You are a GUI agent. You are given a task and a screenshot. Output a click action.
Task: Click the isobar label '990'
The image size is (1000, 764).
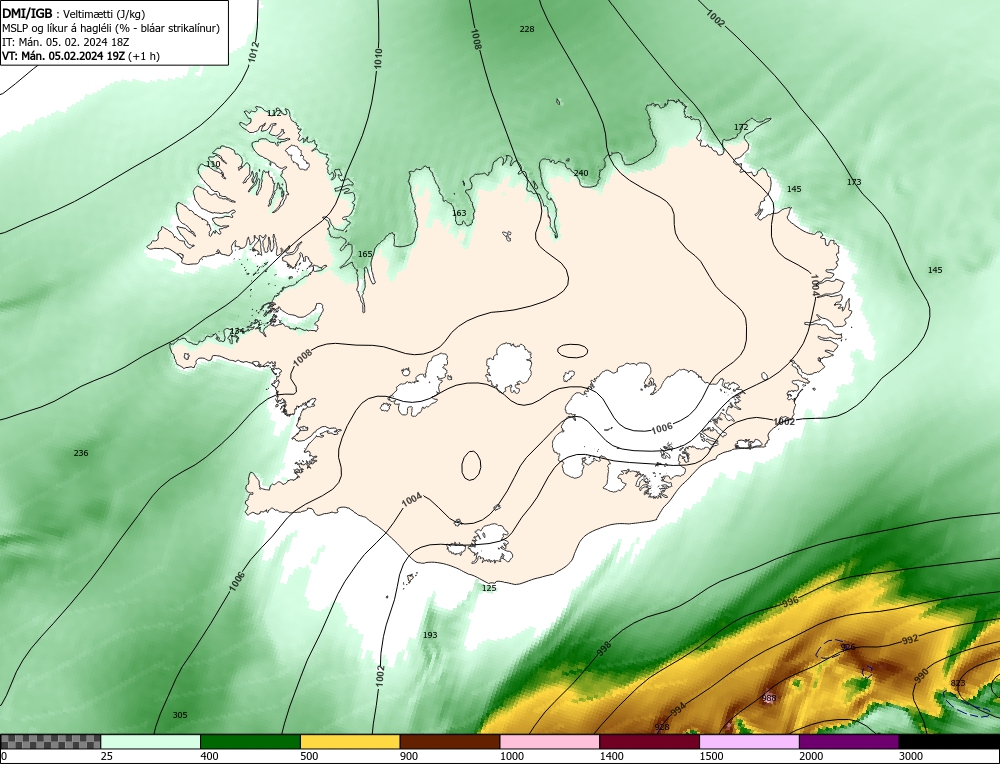[921, 676]
